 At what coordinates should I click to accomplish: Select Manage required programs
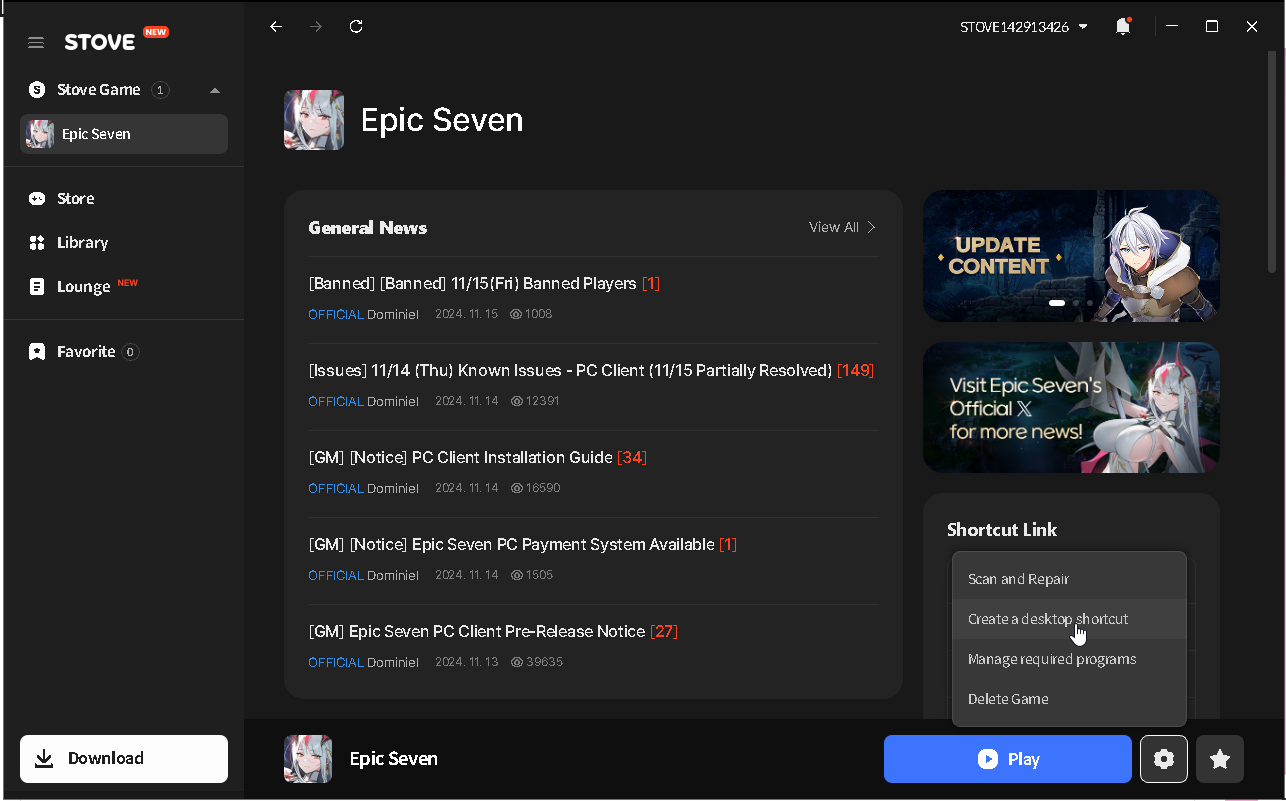[1069, 659]
